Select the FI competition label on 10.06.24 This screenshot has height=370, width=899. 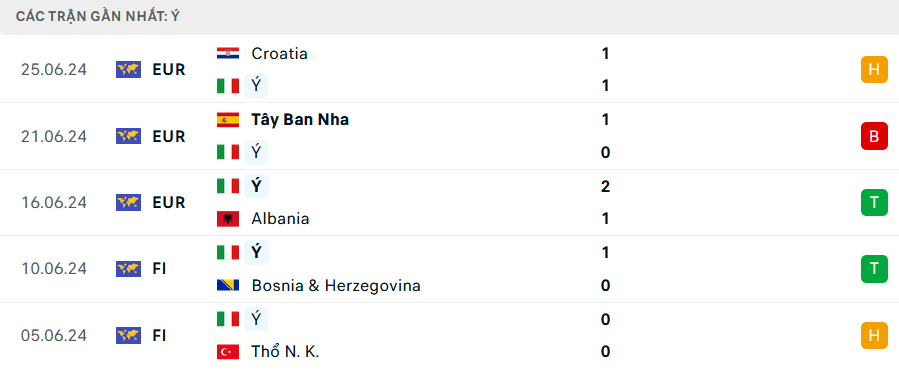159,268
